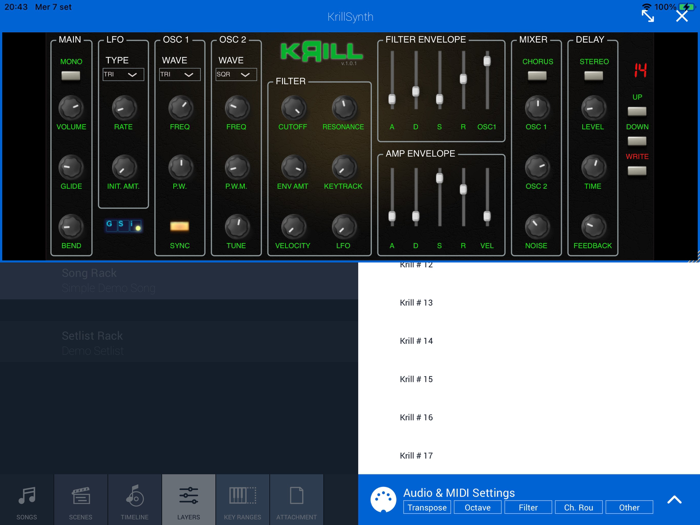This screenshot has height=525, width=700.
Task: Select the Octave settings tab
Action: [478, 508]
